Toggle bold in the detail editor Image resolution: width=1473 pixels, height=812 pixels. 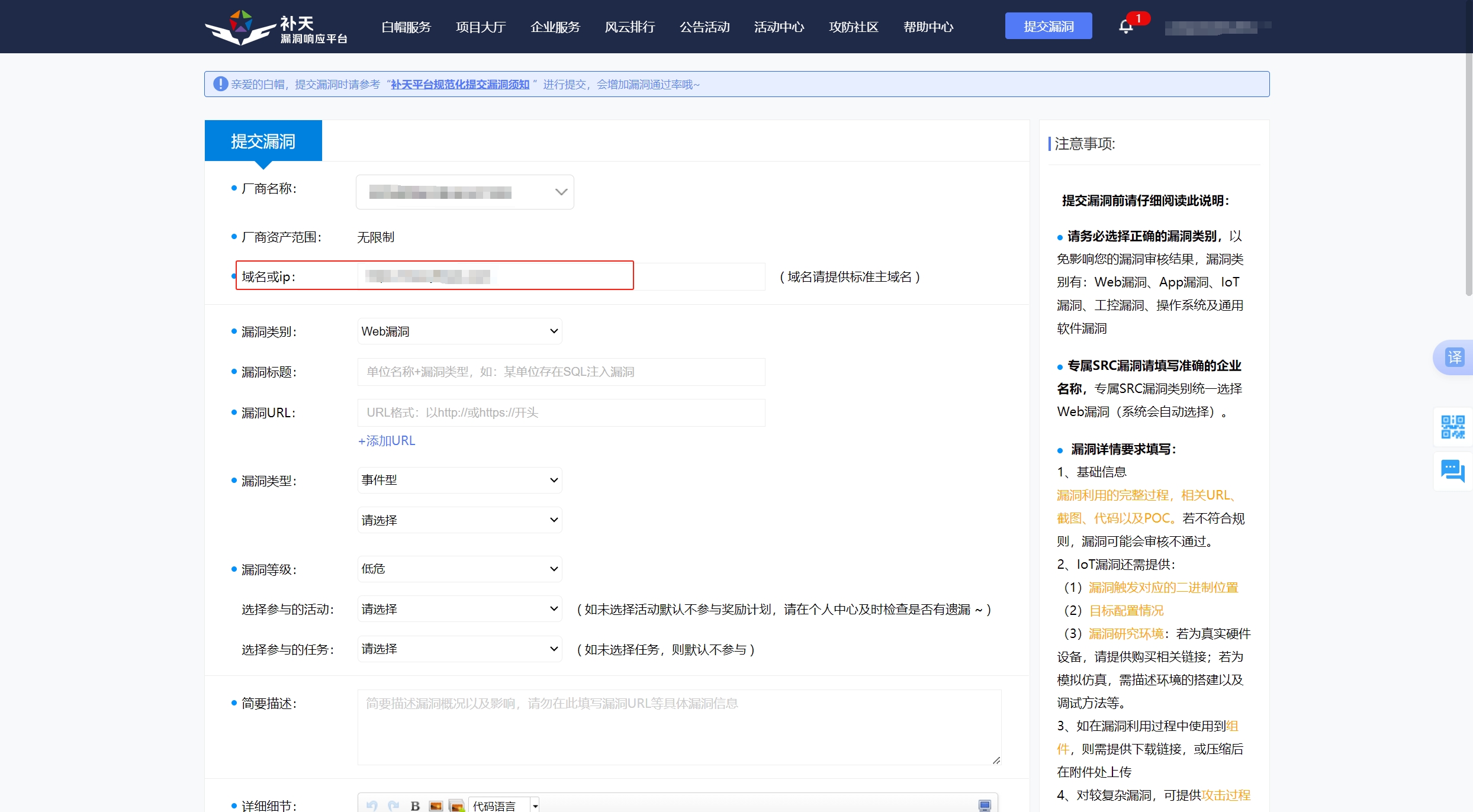tap(415, 805)
